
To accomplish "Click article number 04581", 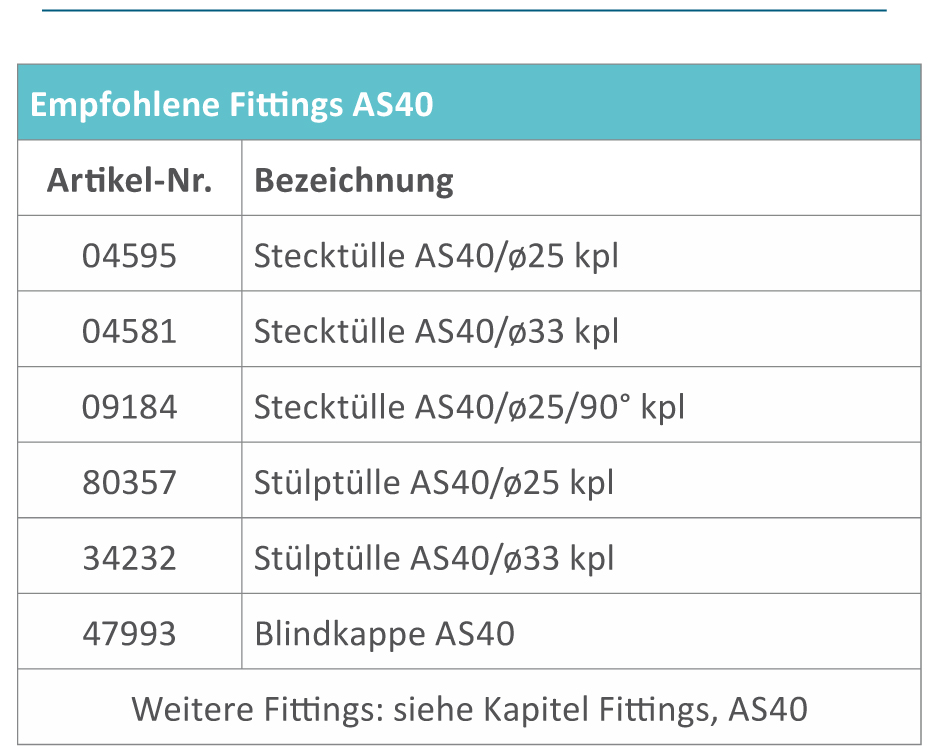I will point(129,331).
